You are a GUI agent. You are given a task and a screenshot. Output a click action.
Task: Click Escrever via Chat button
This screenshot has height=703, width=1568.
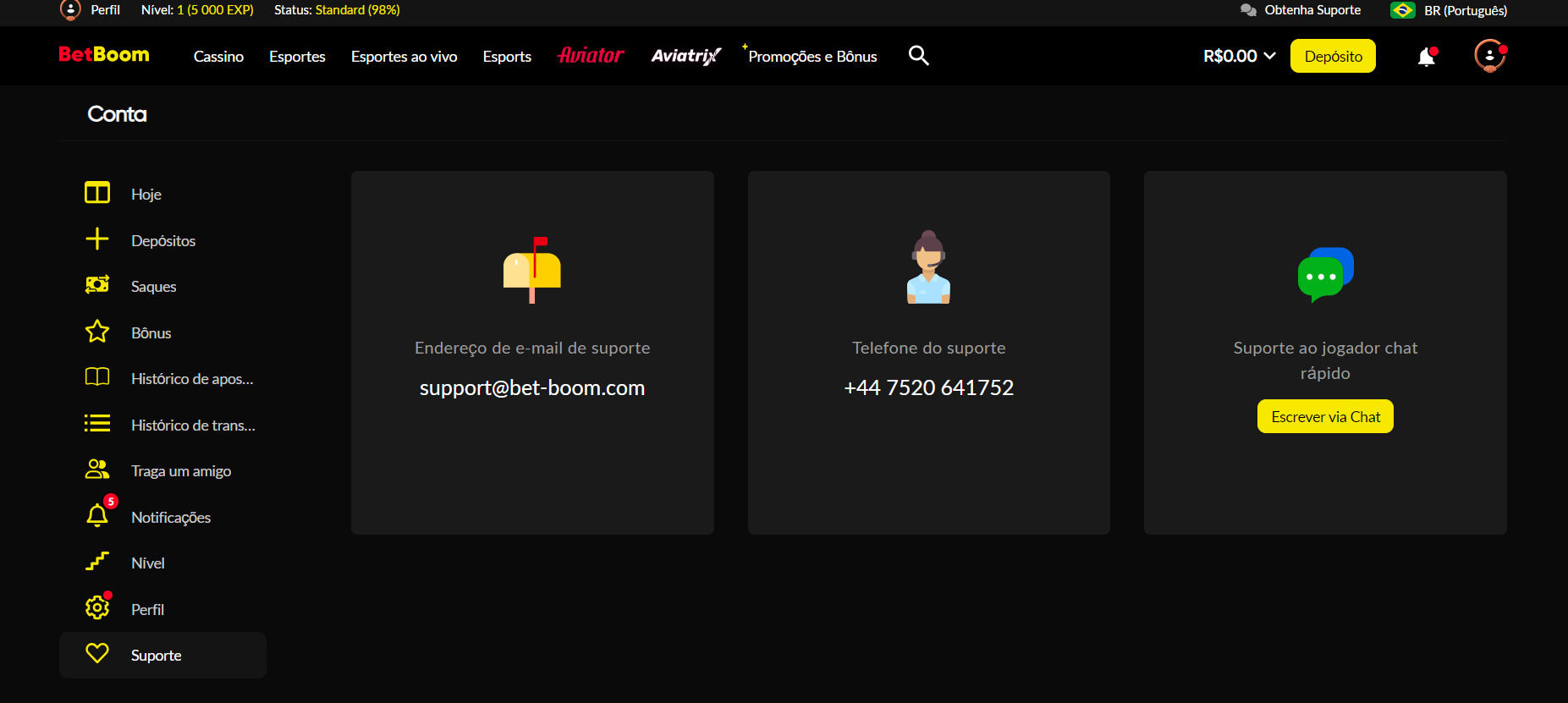tap(1325, 416)
